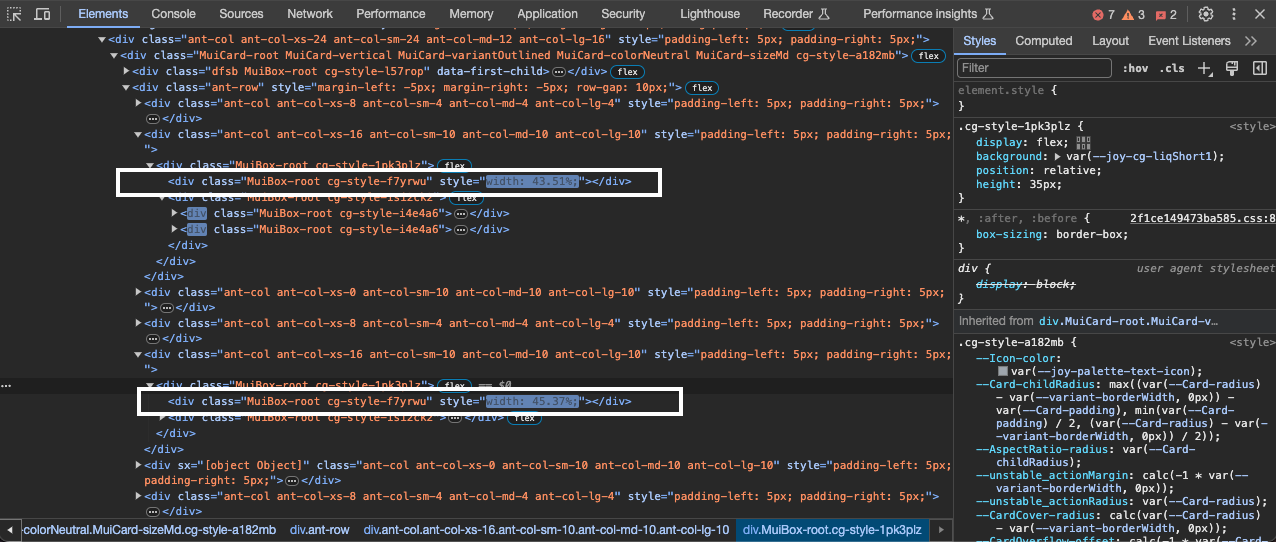
Task: Click the flex badge on the dfsb div
Action: 627,72
